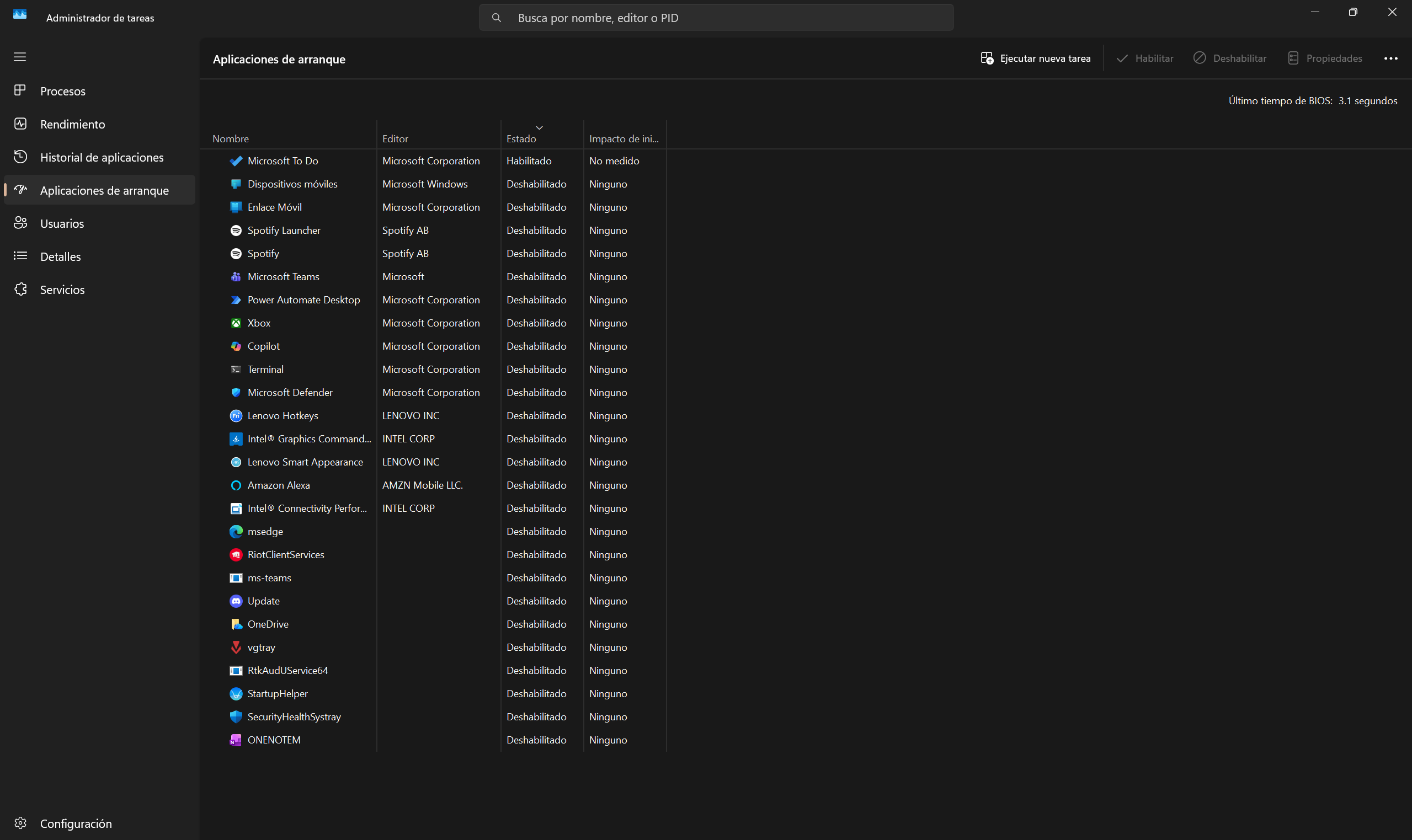This screenshot has width=1412, height=840.
Task: Choose the Xbox startup app
Action: [434, 323]
